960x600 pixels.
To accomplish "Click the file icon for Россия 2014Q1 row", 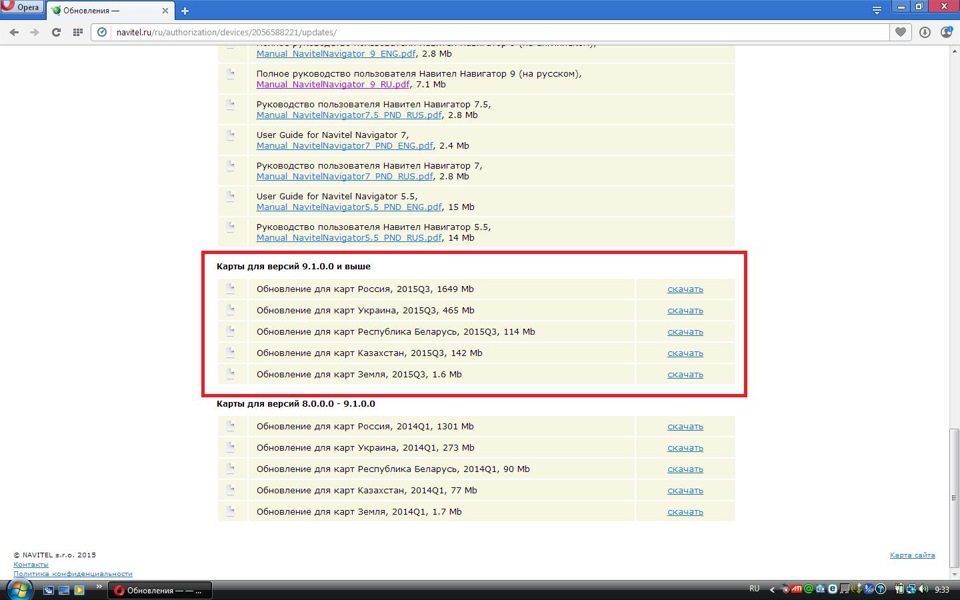I will [x=231, y=426].
